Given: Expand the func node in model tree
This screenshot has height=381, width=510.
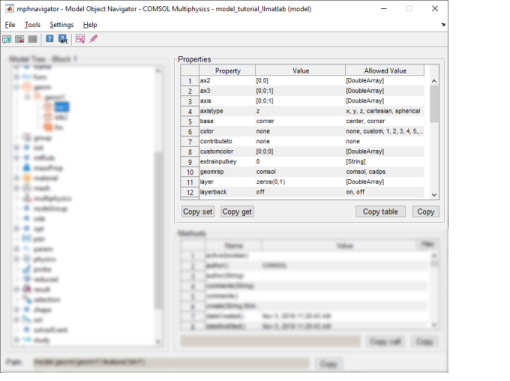Looking at the screenshot, I should (x=16, y=77).
